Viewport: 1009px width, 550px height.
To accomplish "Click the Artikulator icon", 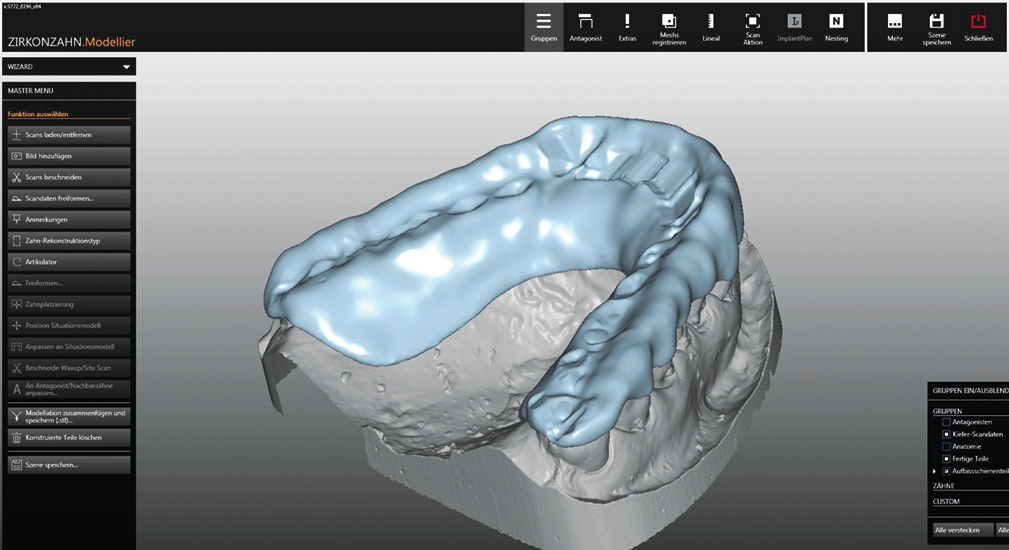I will click(x=17, y=262).
